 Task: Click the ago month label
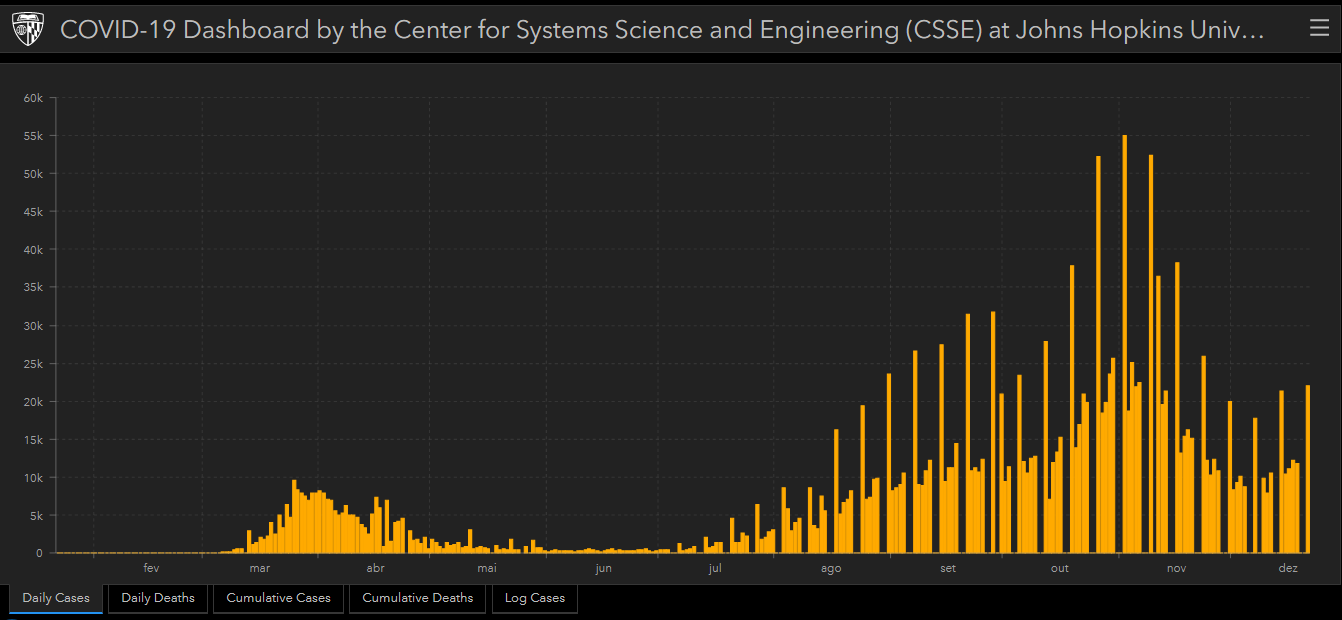[x=831, y=569]
